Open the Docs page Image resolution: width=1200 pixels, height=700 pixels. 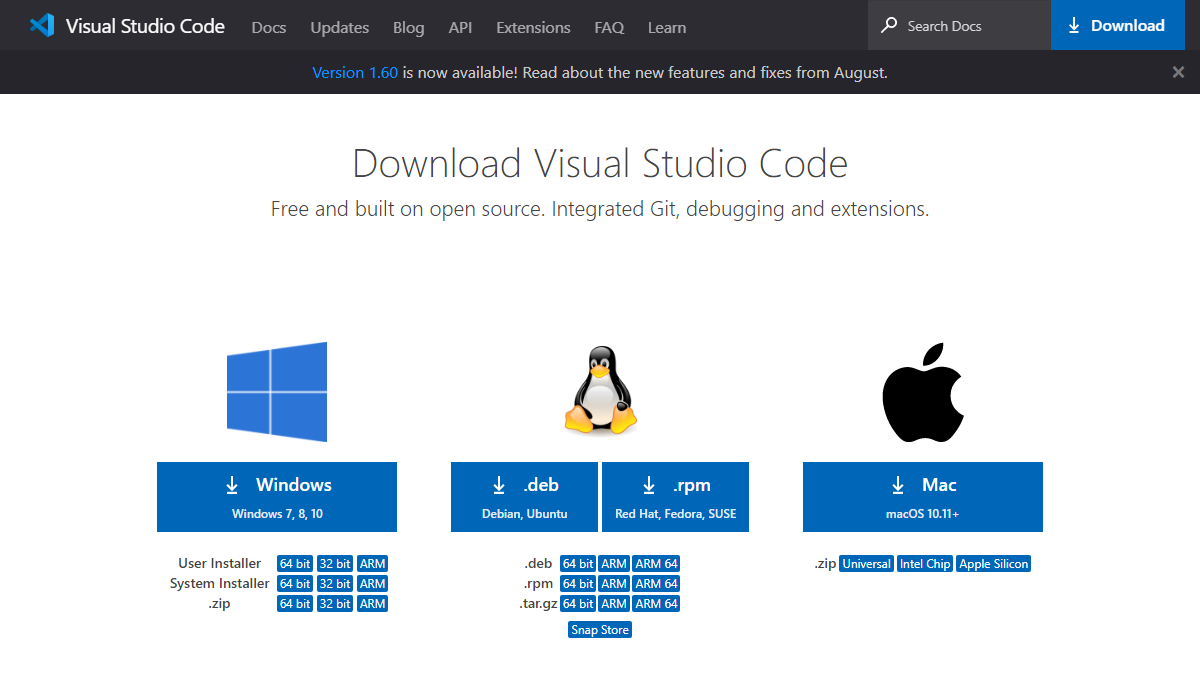[268, 27]
